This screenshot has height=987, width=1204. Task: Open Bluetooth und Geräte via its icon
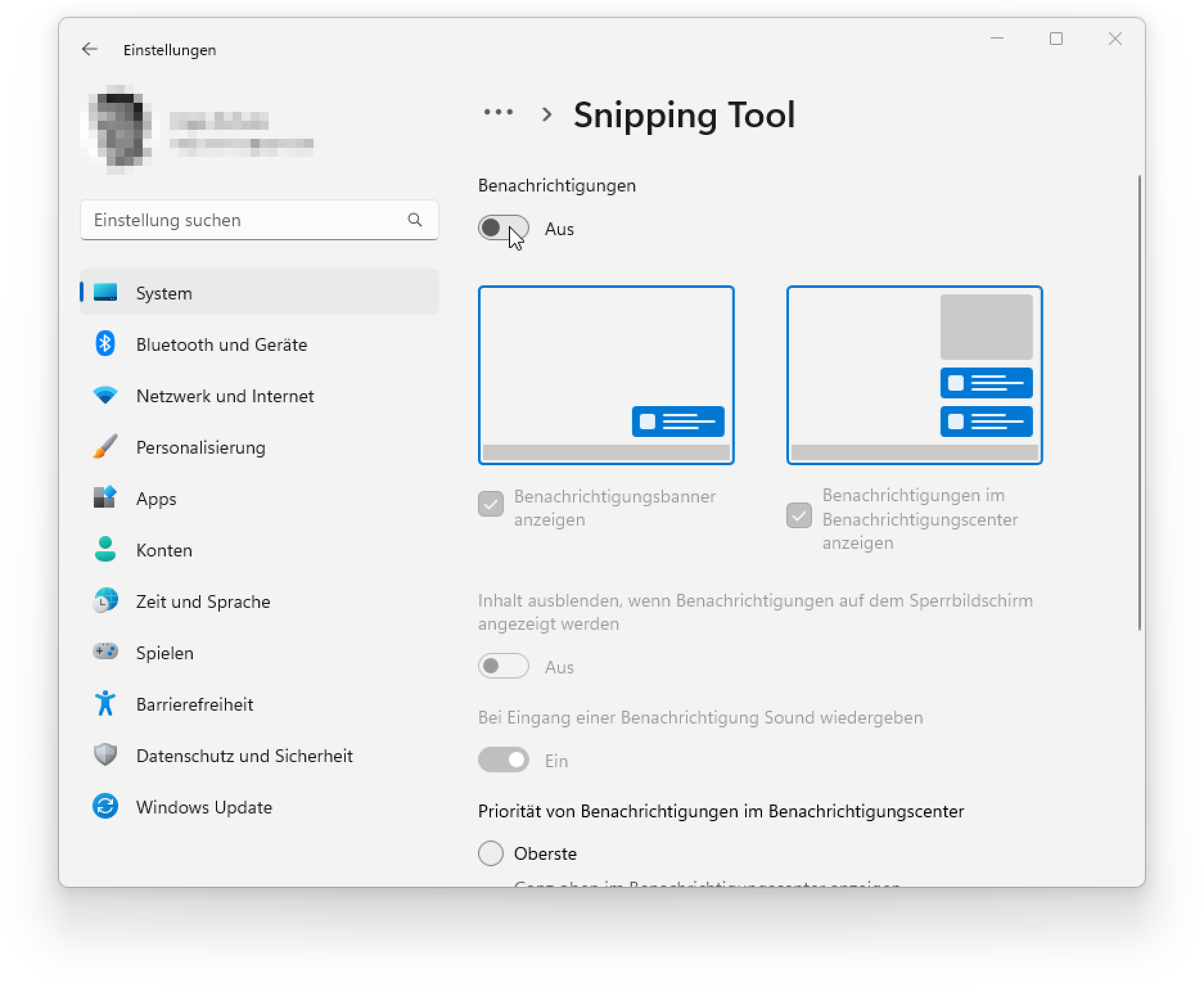point(105,344)
